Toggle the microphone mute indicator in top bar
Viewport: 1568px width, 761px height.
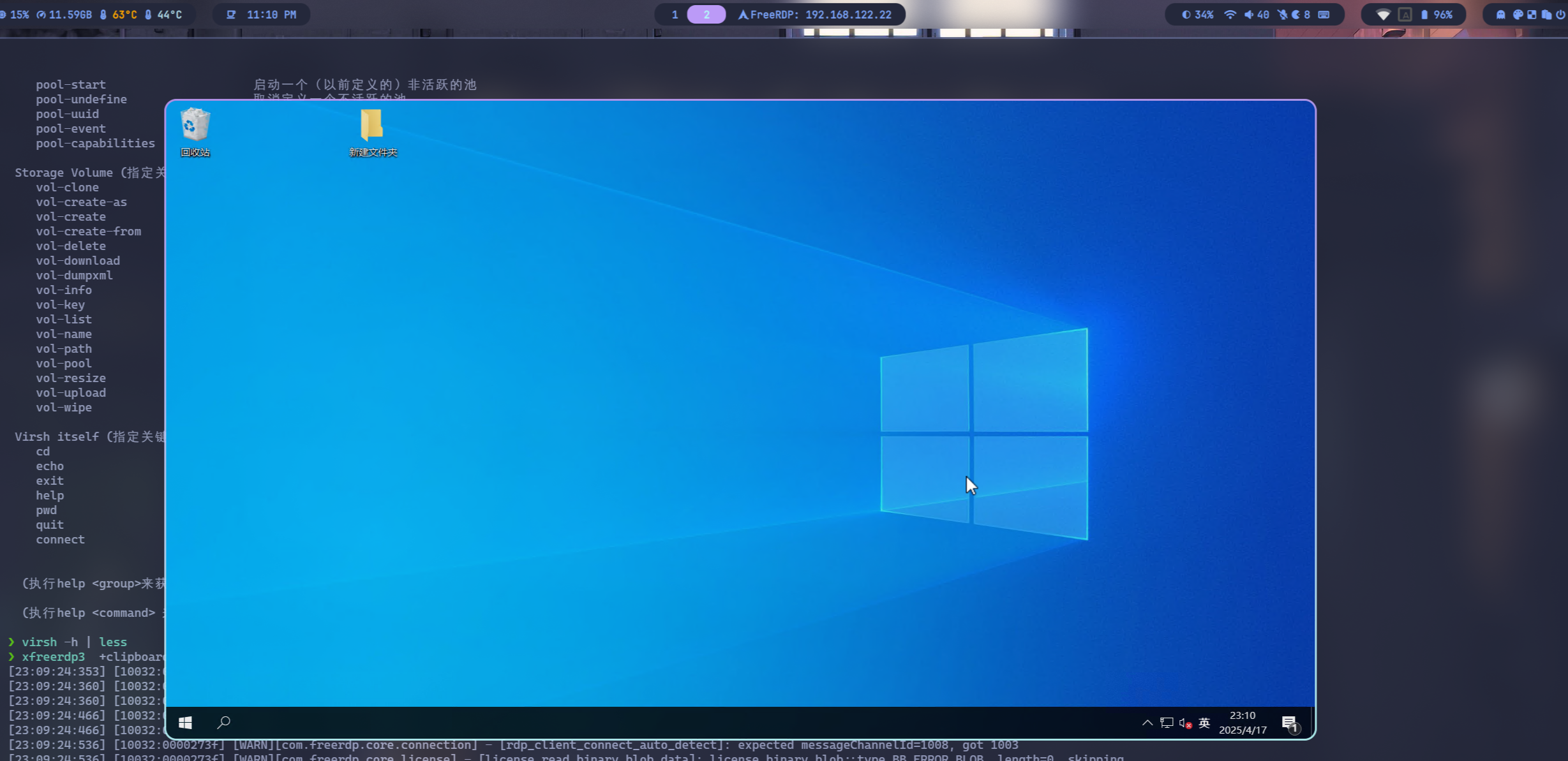pyautogui.click(x=1282, y=15)
